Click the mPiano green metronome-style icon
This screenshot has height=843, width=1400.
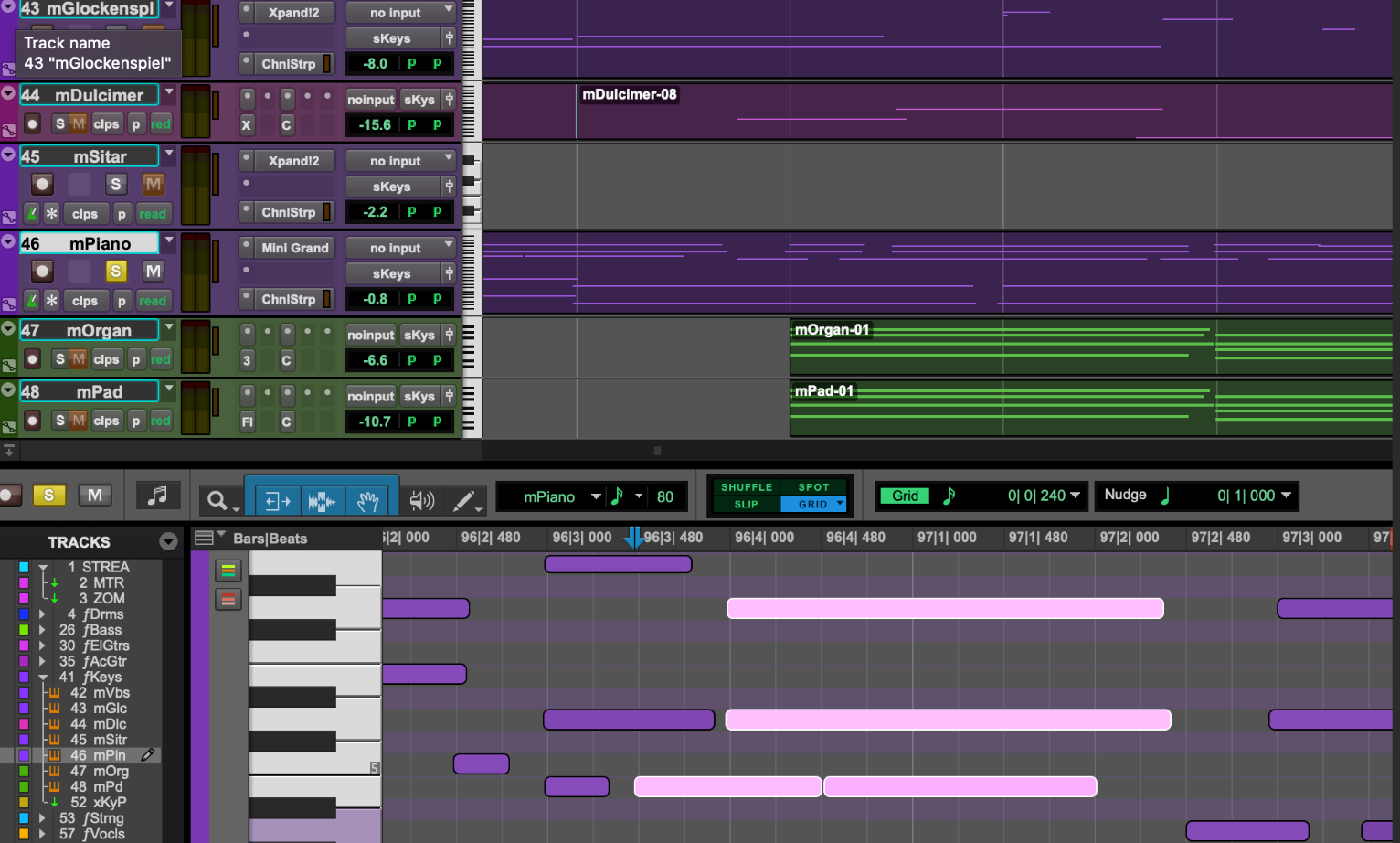32,300
